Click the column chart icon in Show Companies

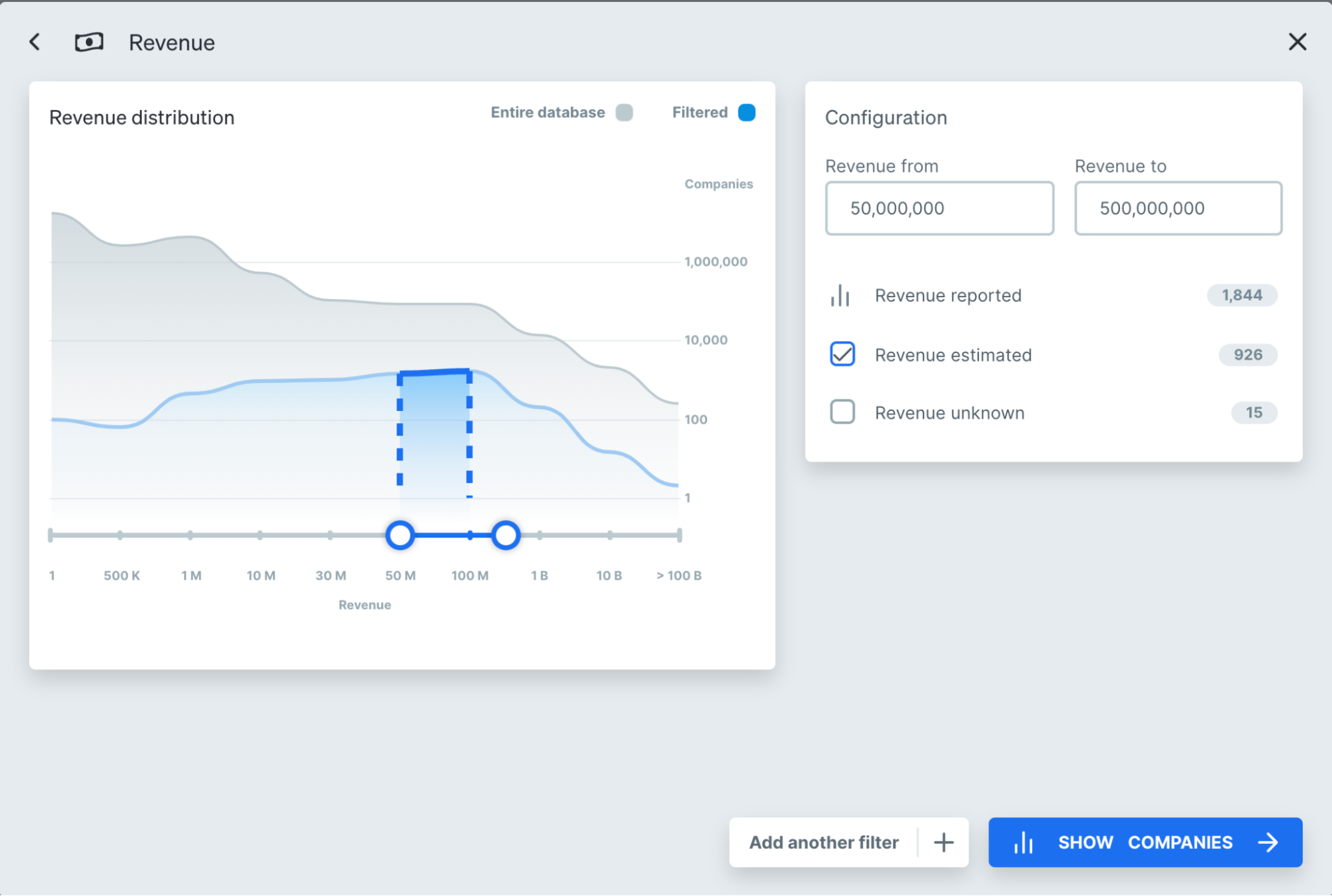click(x=1023, y=842)
